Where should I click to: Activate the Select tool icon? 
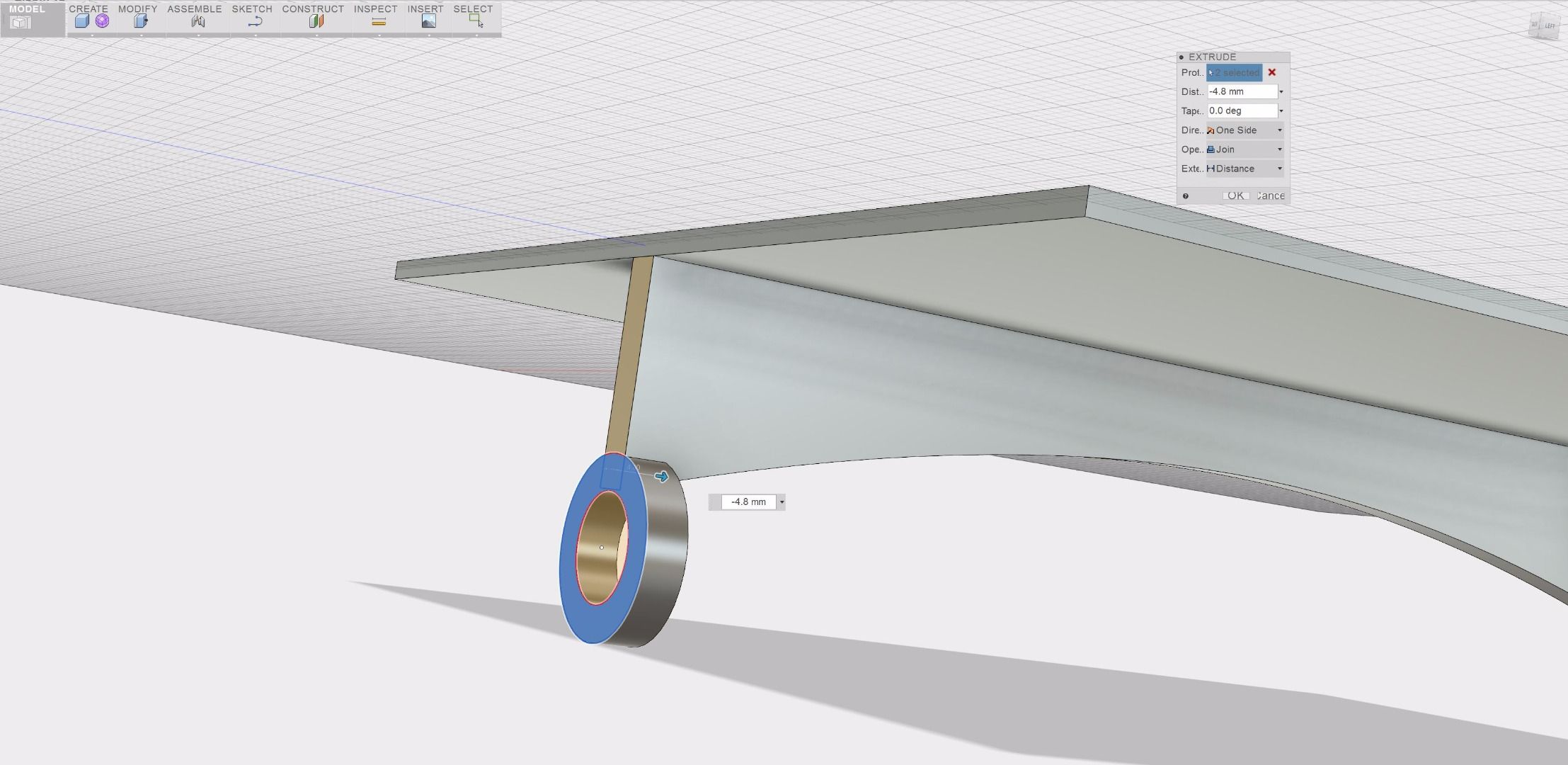point(475,21)
